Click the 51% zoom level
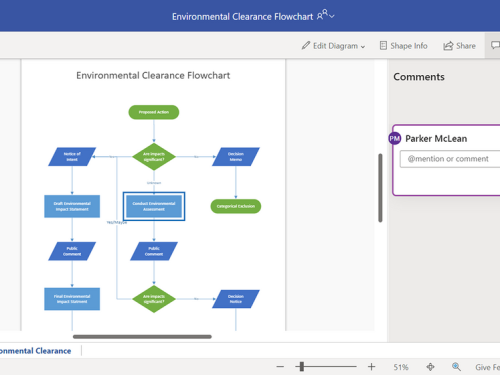This screenshot has height=375, width=500. (401, 367)
